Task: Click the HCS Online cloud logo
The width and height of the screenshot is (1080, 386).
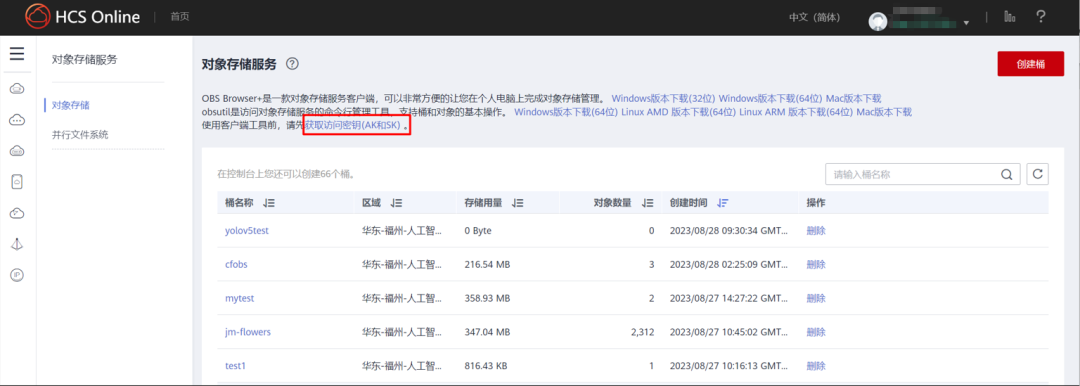Action: pos(38,17)
